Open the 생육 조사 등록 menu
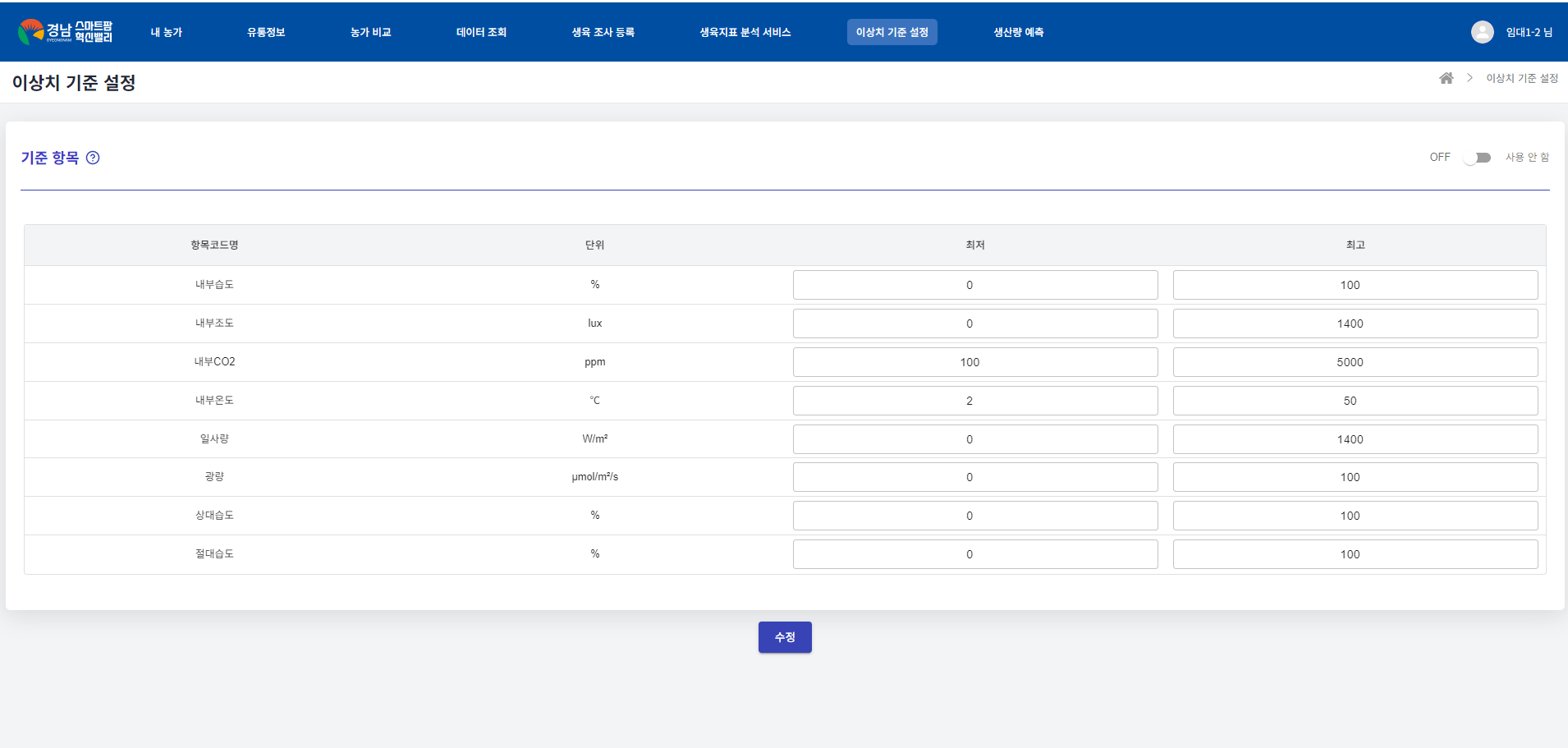Screen dimensions: 1568x748 tap(603, 32)
